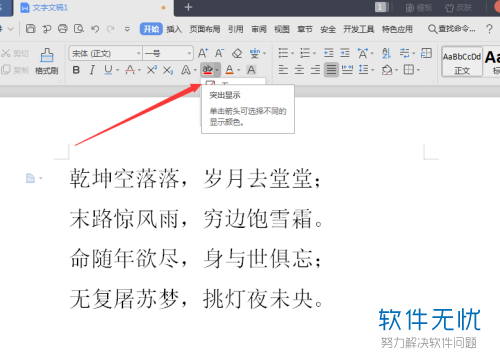Click the text effects outlined A
The height and width of the screenshot is (363, 500).
(186, 70)
